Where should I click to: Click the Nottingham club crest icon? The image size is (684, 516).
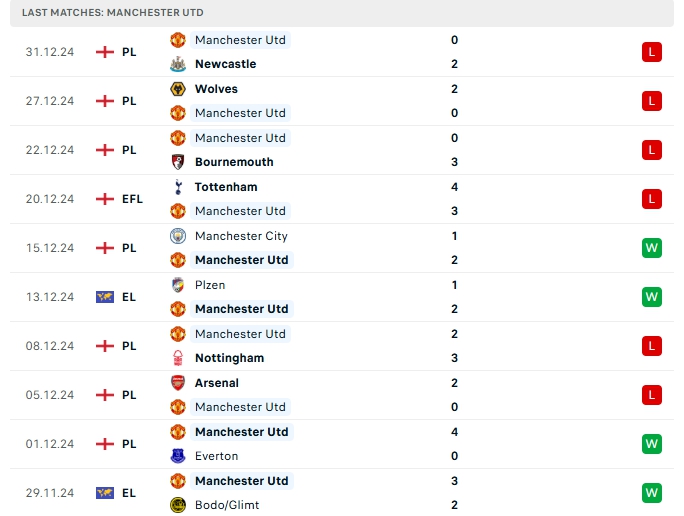[178, 358]
